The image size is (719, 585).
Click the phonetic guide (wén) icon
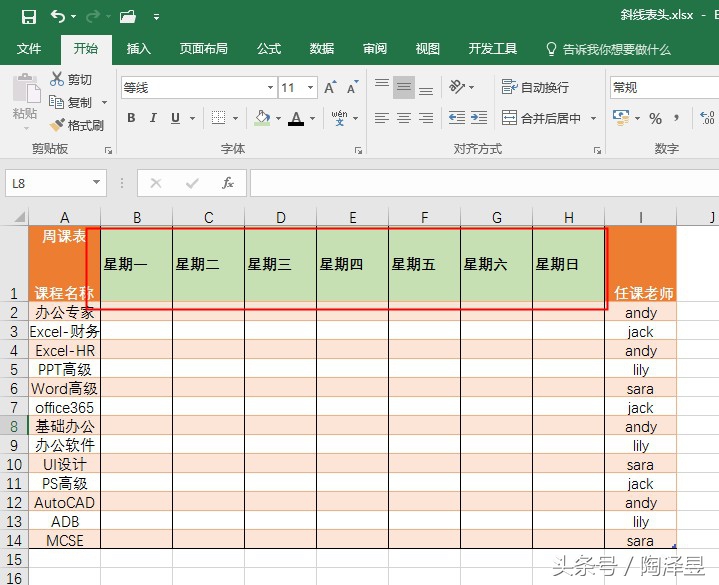[339, 118]
